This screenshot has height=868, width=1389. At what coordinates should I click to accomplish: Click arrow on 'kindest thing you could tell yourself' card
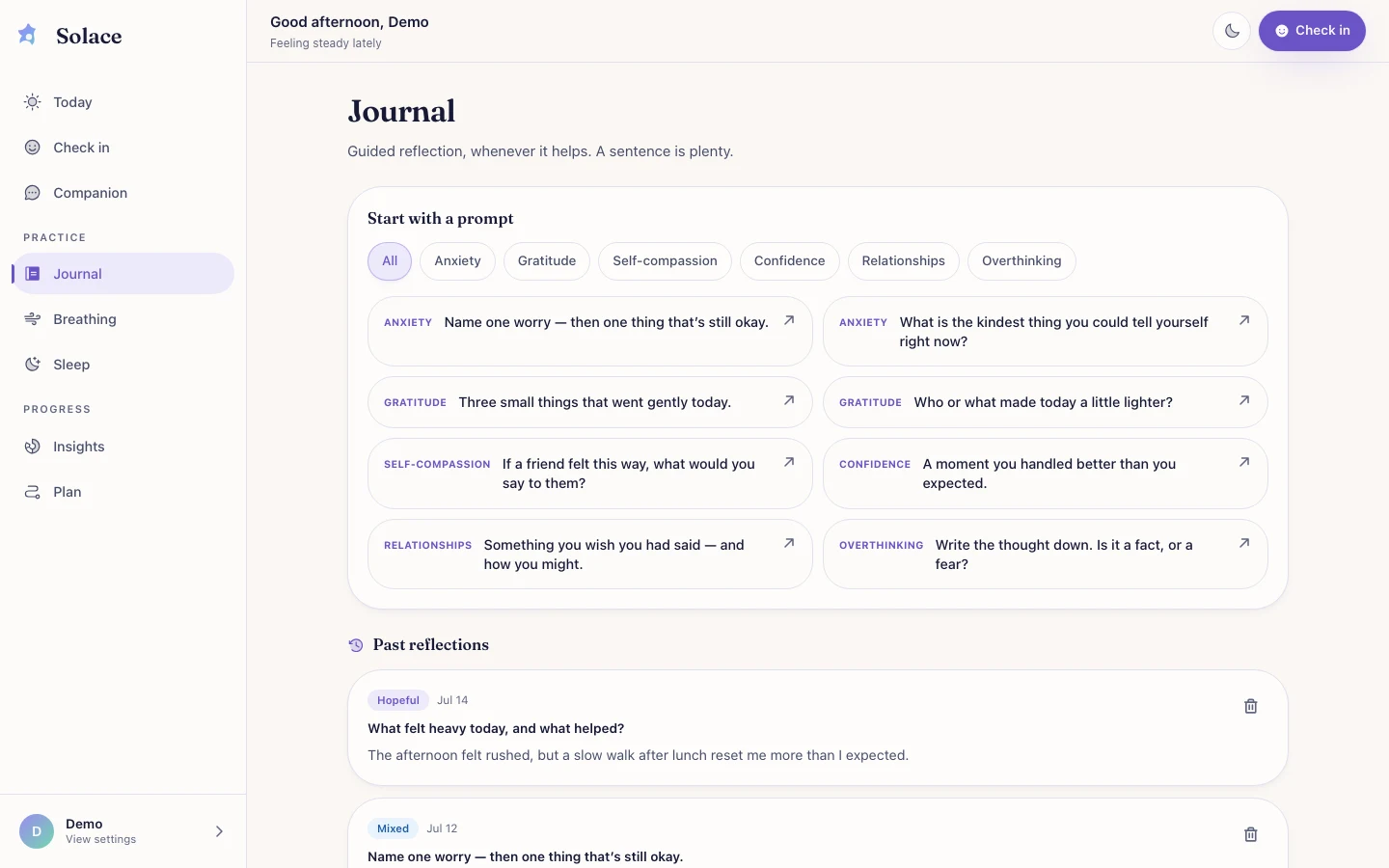pos(1244,320)
